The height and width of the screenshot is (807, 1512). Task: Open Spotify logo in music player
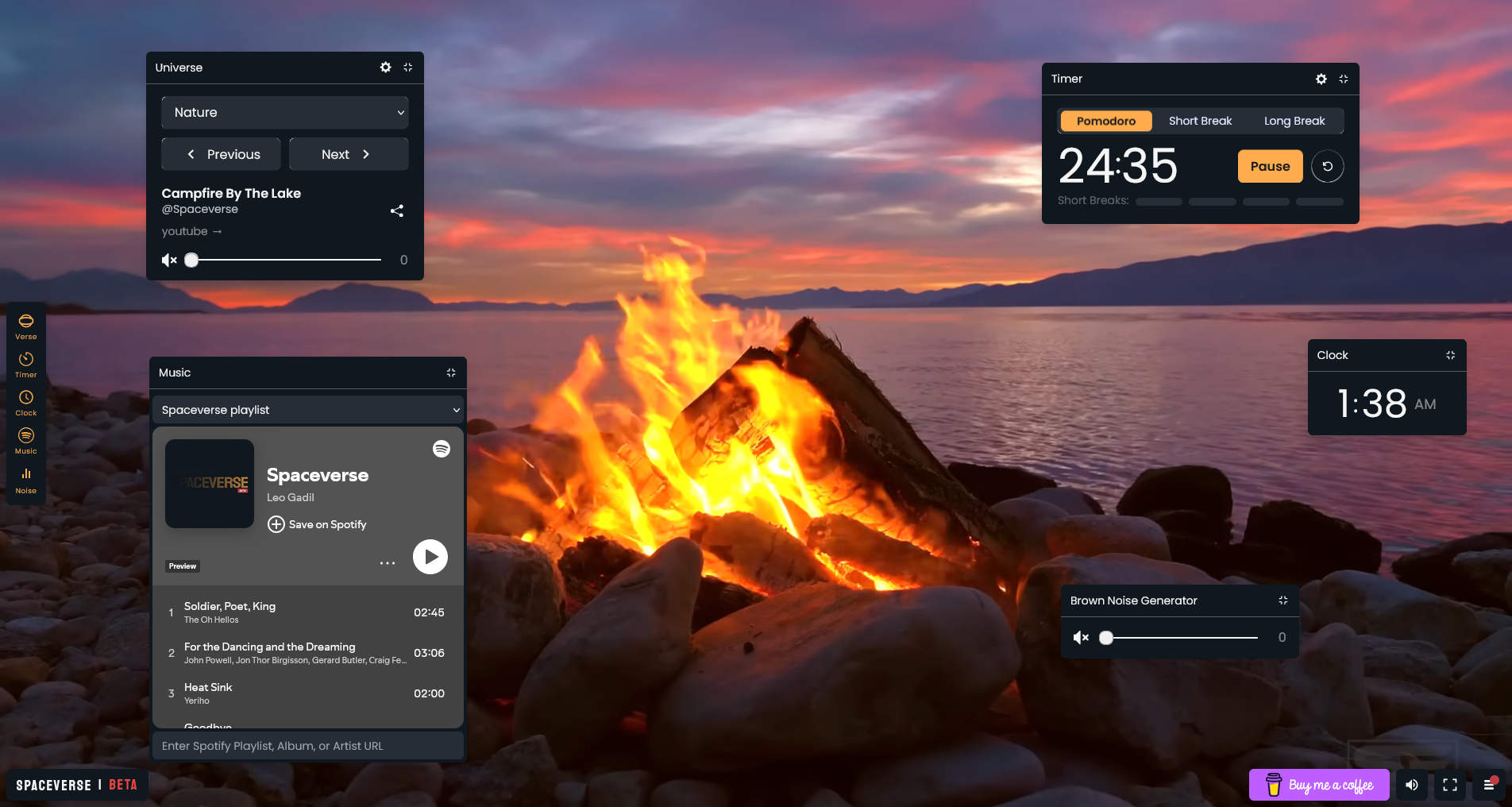coord(442,449)
